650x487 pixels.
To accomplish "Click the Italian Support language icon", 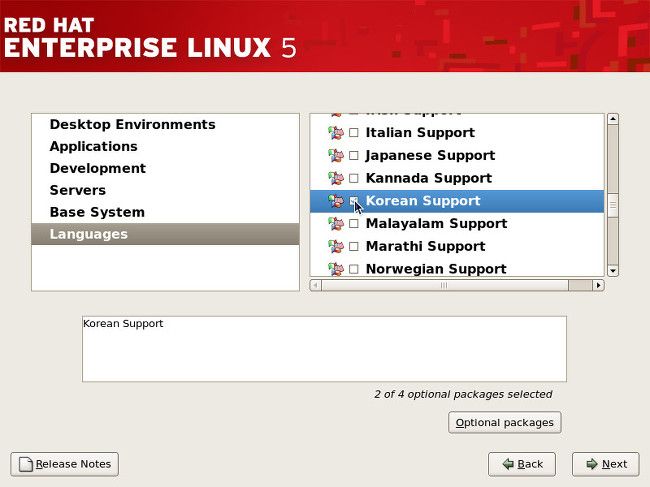I will click(x=336, y=133).
